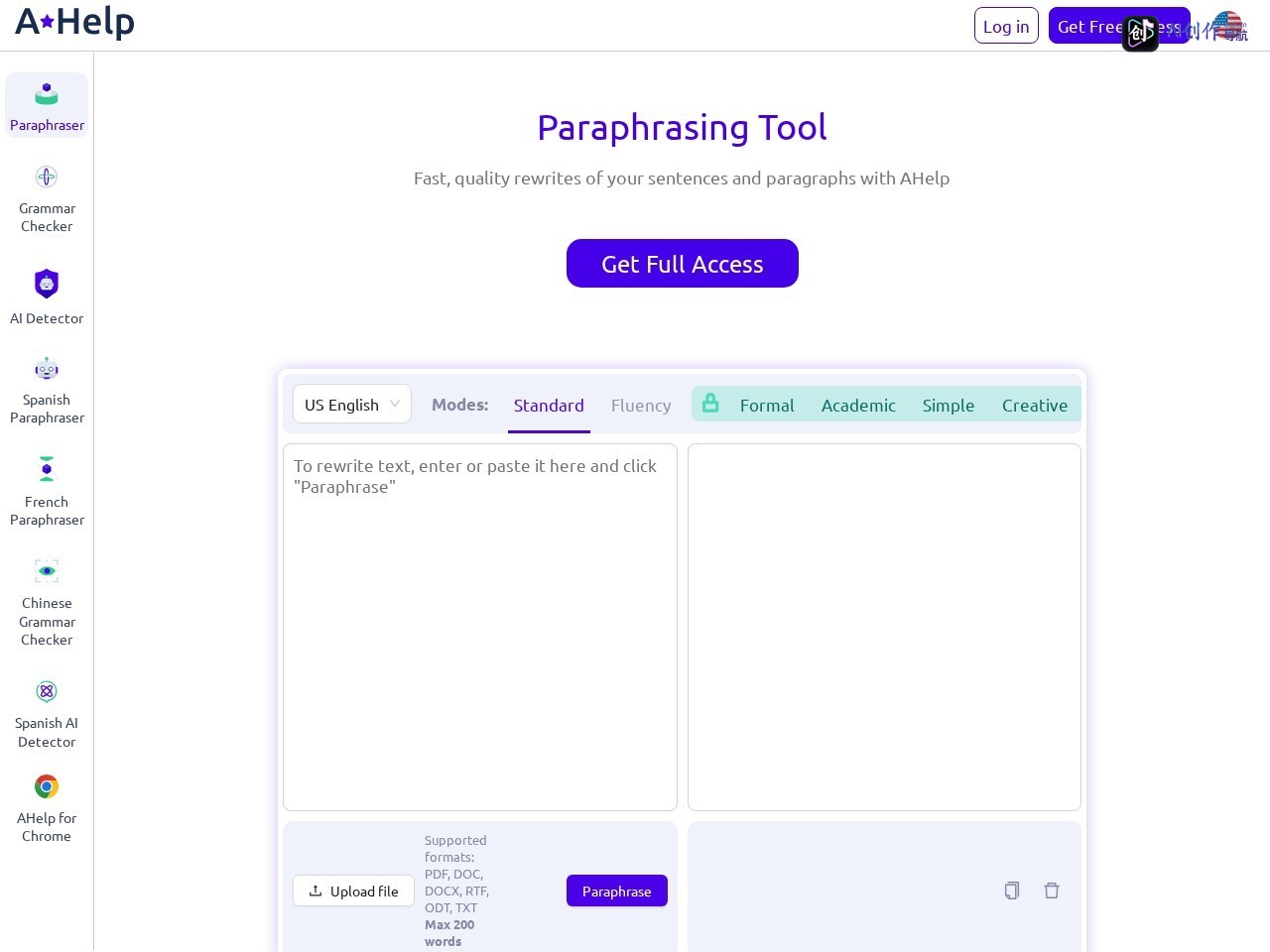This screenshot has height=952, width=1270.
Task: Click the US flag language icon
Action: [1228, 27]
